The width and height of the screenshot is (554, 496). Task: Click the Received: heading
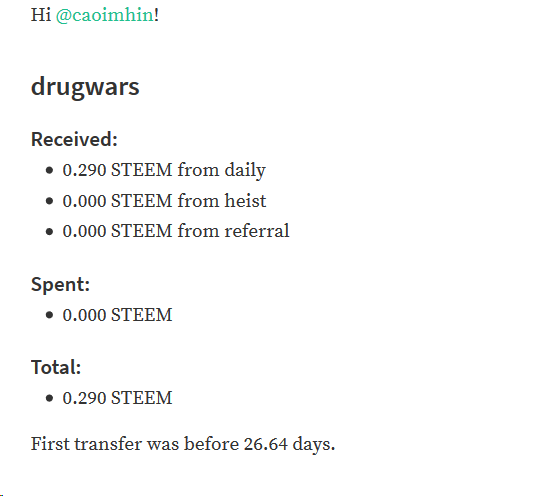74,139
